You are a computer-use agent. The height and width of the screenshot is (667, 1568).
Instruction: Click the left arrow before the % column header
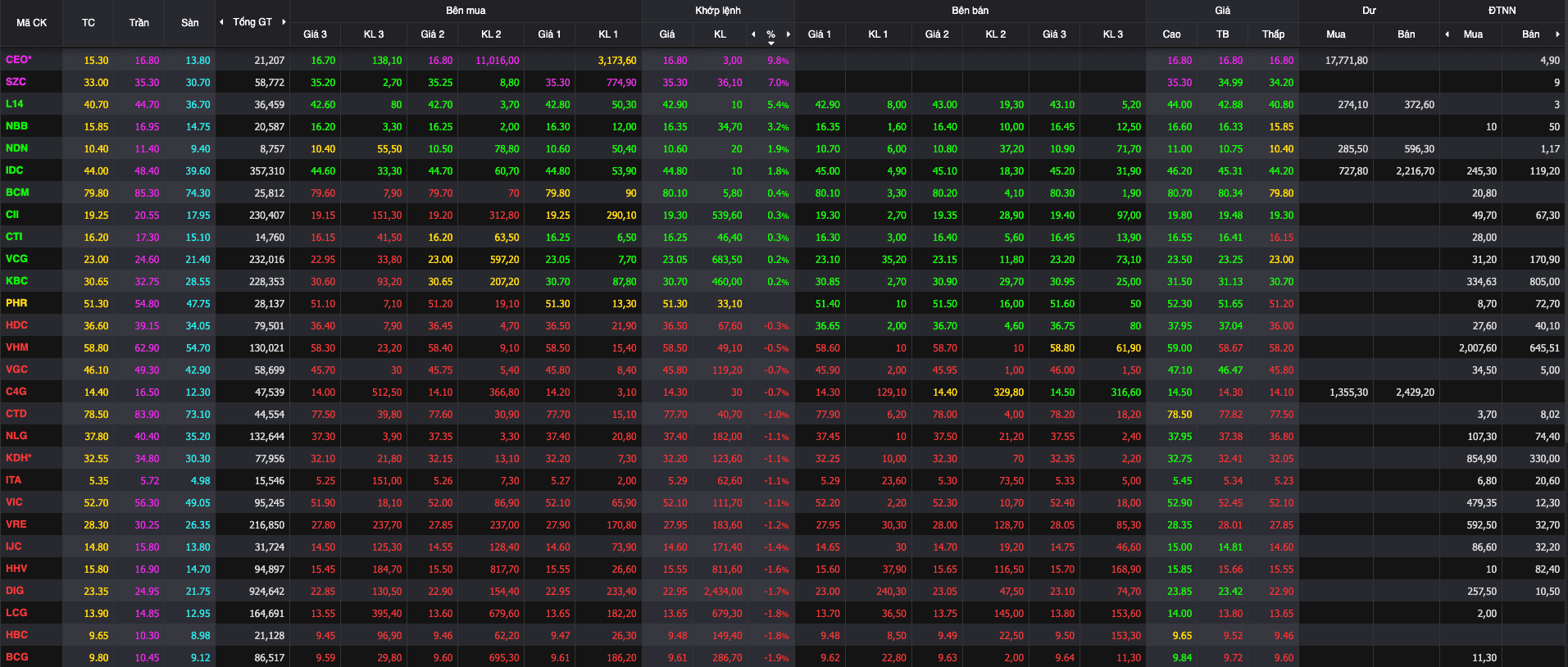pyautogui.click(x=753, y=34)
